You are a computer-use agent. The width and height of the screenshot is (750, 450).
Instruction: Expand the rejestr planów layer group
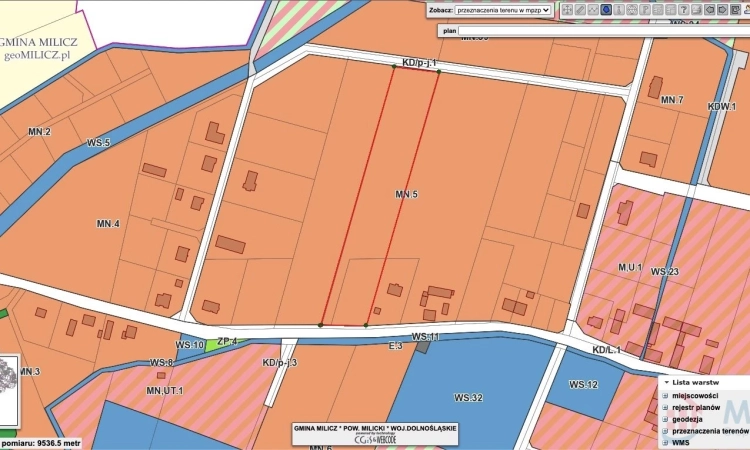[666, 407]
